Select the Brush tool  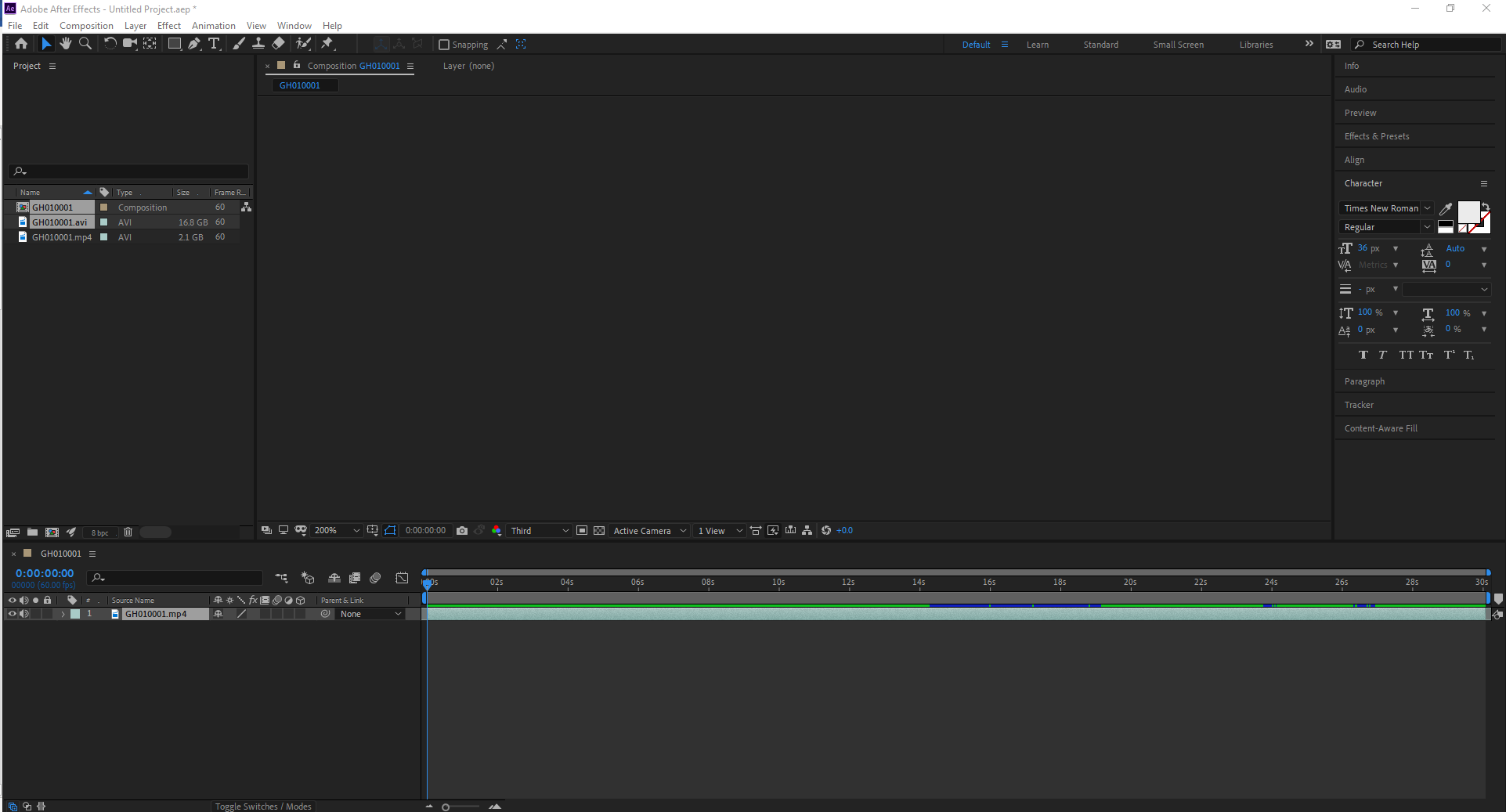239,44
